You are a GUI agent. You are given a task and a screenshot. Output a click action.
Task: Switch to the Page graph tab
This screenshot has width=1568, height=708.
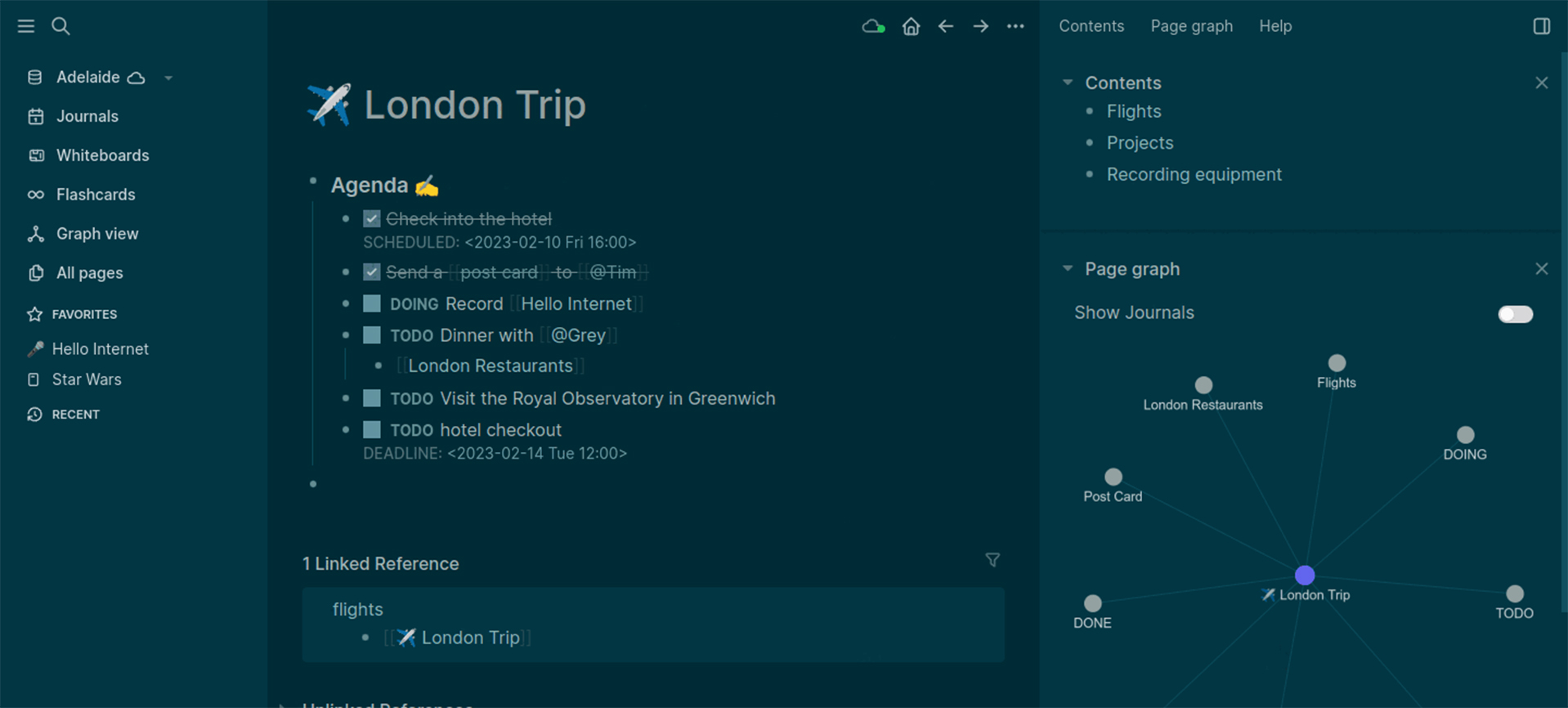(x=1191, y=26)
